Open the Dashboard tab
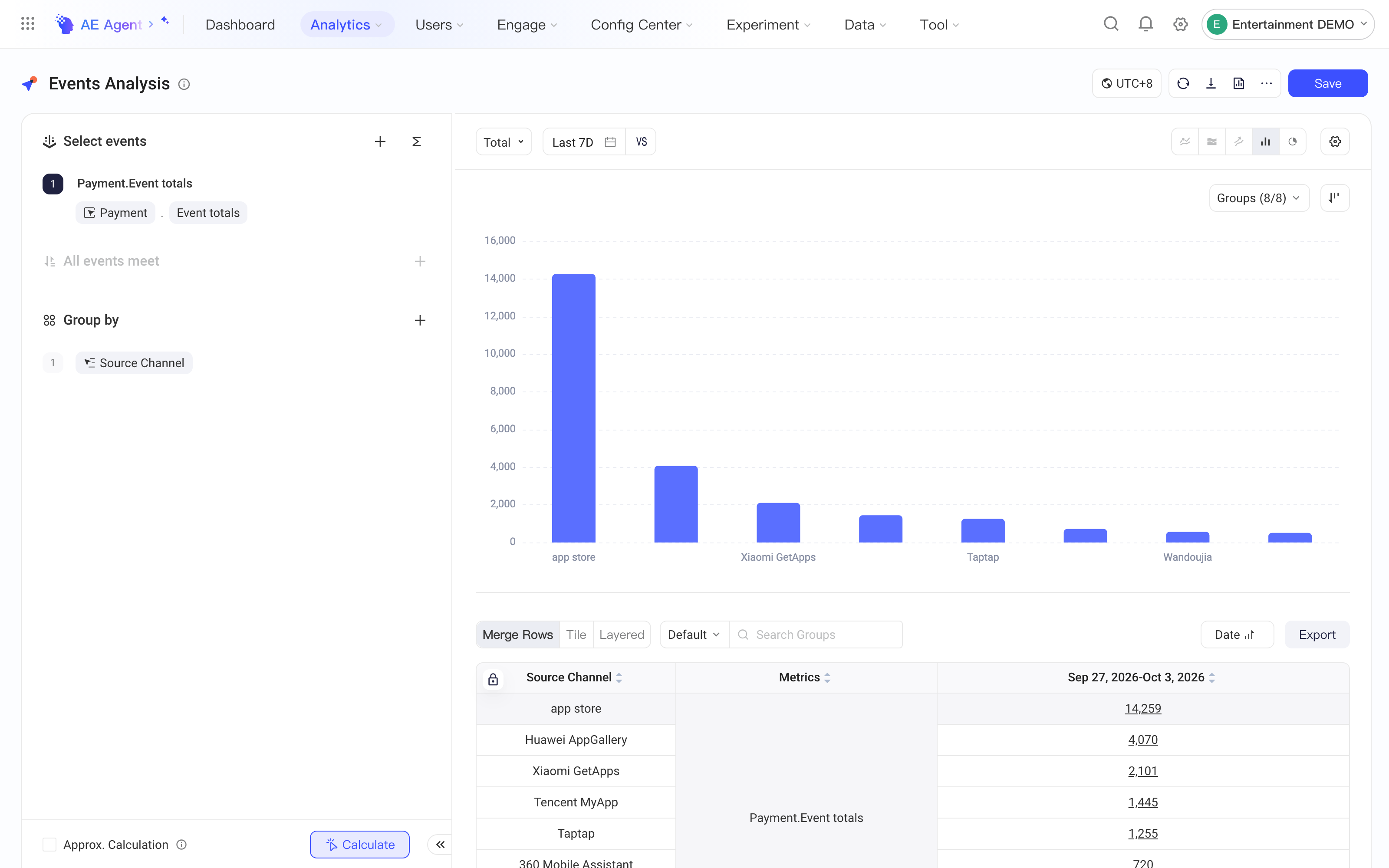1389x868 pixels. point(240,24)
